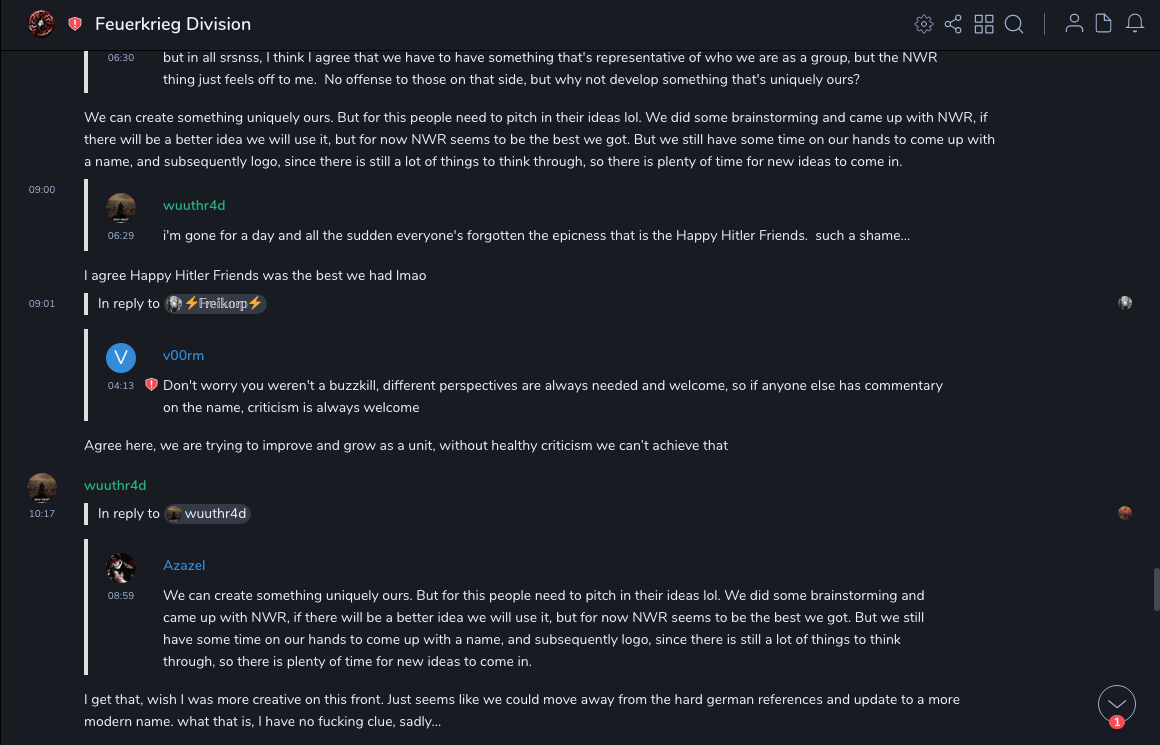Image resolution: width=1160 pixels, height=745 pixels.
Task: Open notifications bell icon
Action: (1135, 24)
